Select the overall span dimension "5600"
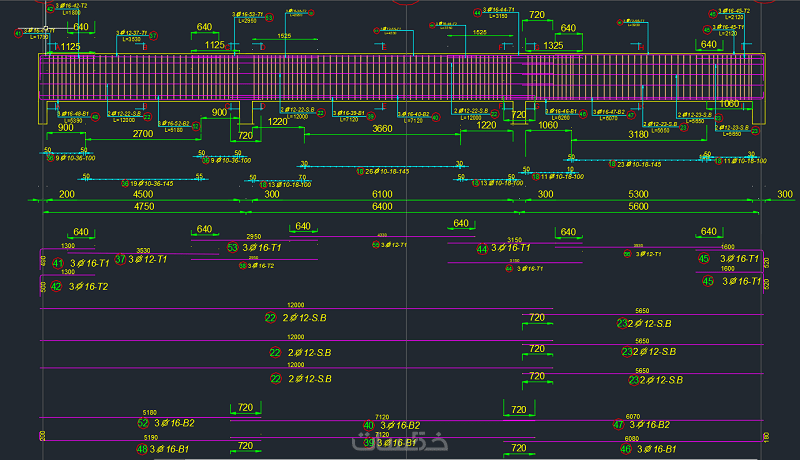Viewport: 800px width, 460px height. [638, 207]
